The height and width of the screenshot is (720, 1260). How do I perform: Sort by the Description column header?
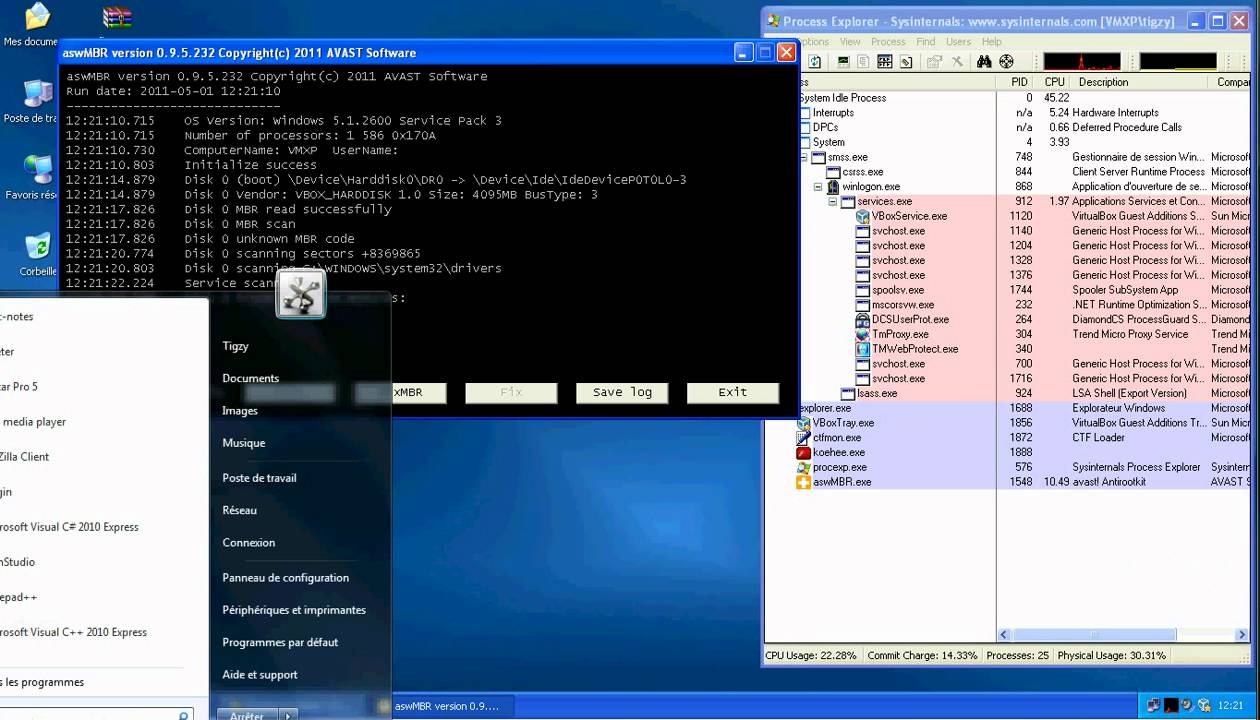tap(1103, 82)
